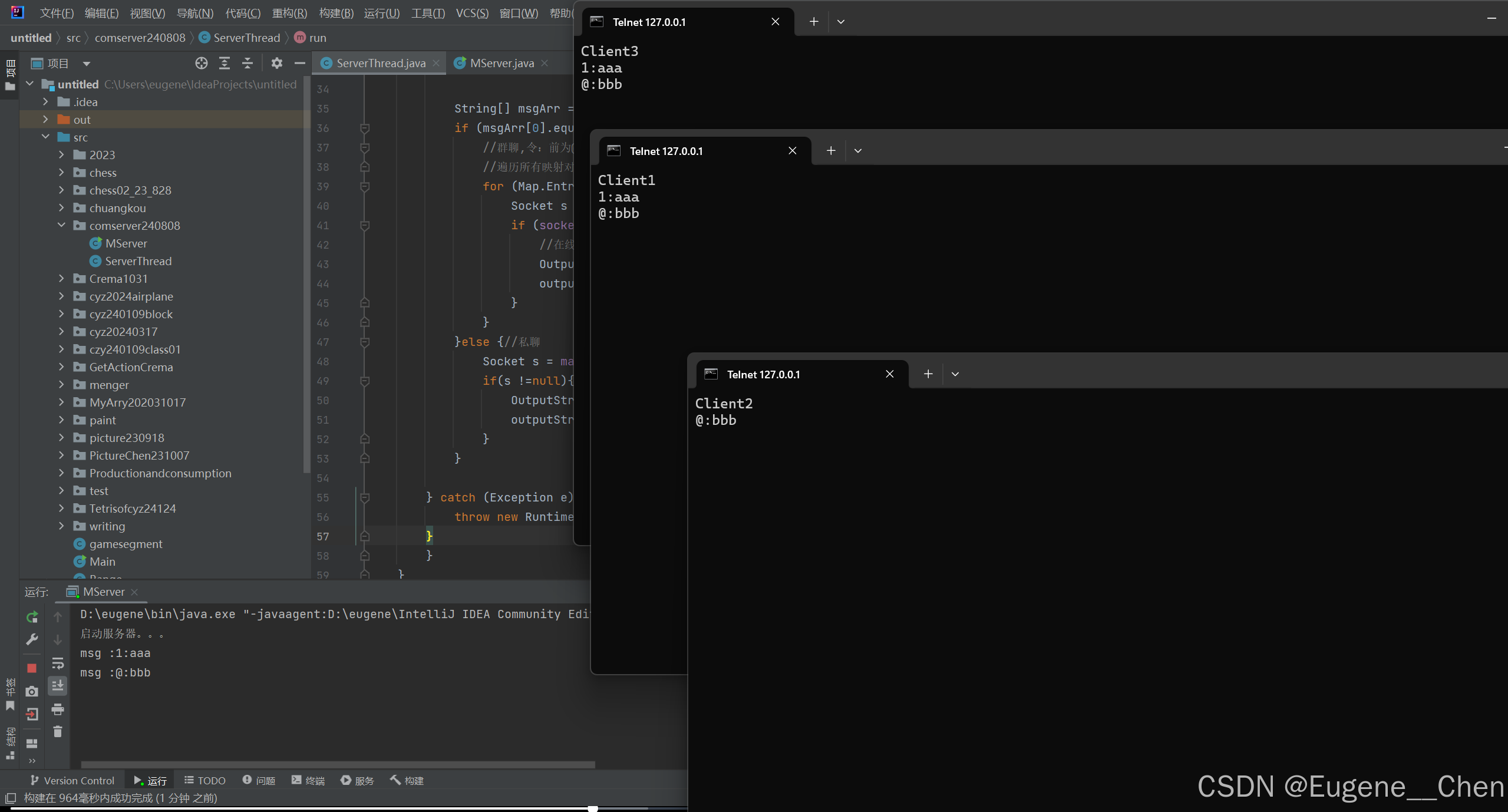The width and height of the screenshot is (1508, 812).
Task: Collapse the comserver240808 folder
Action: click(x=61, y=225)
